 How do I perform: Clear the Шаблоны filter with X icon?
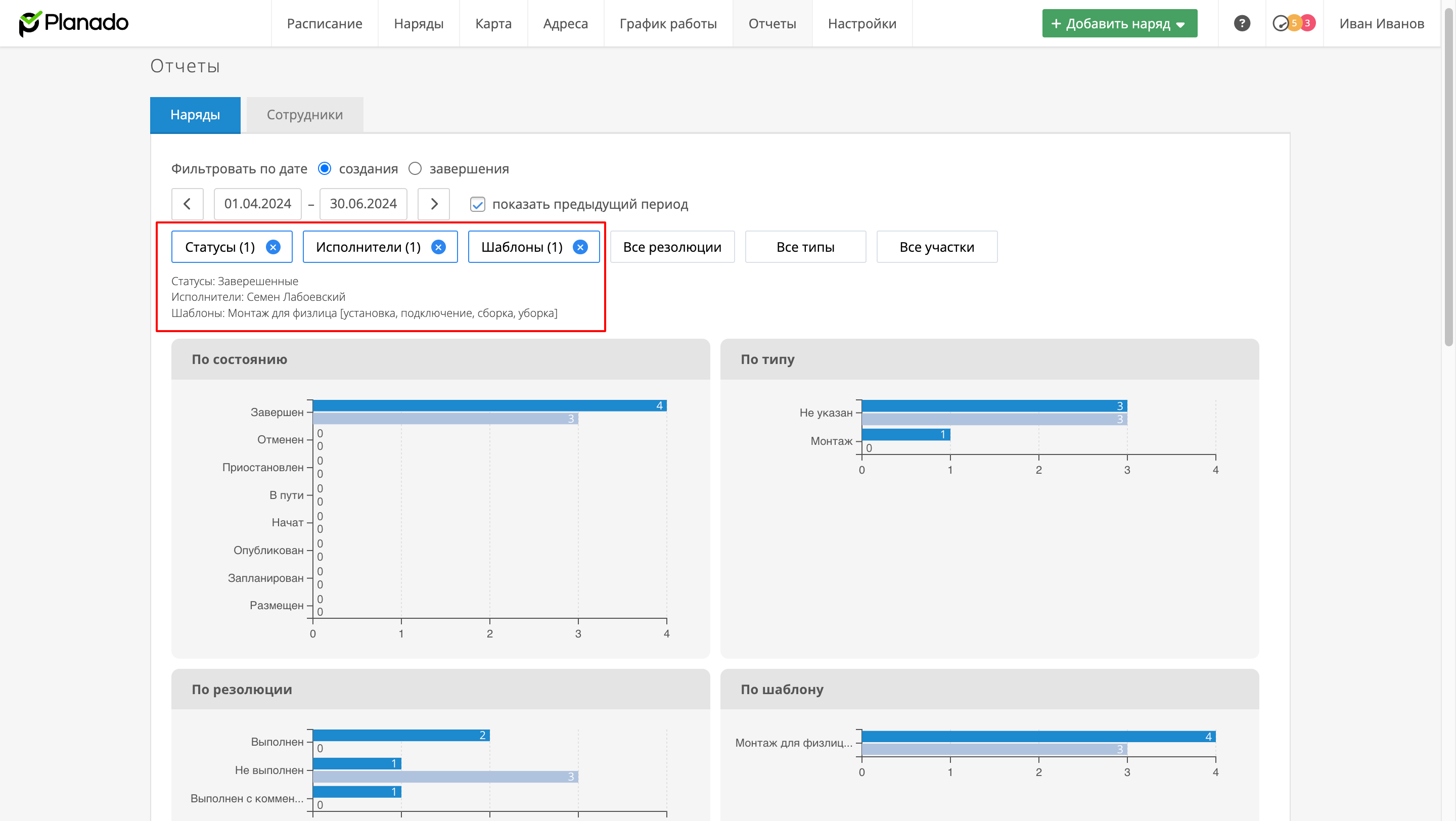[580, 247]
